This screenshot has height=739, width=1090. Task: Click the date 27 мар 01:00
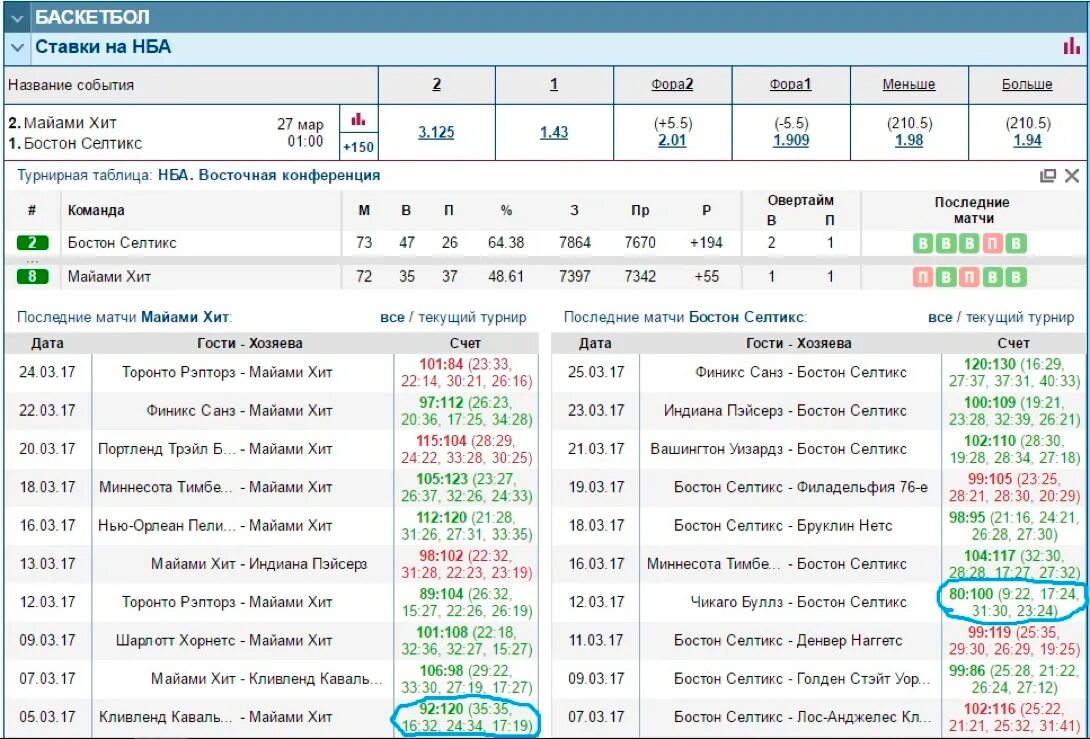(x=300, y=133)
